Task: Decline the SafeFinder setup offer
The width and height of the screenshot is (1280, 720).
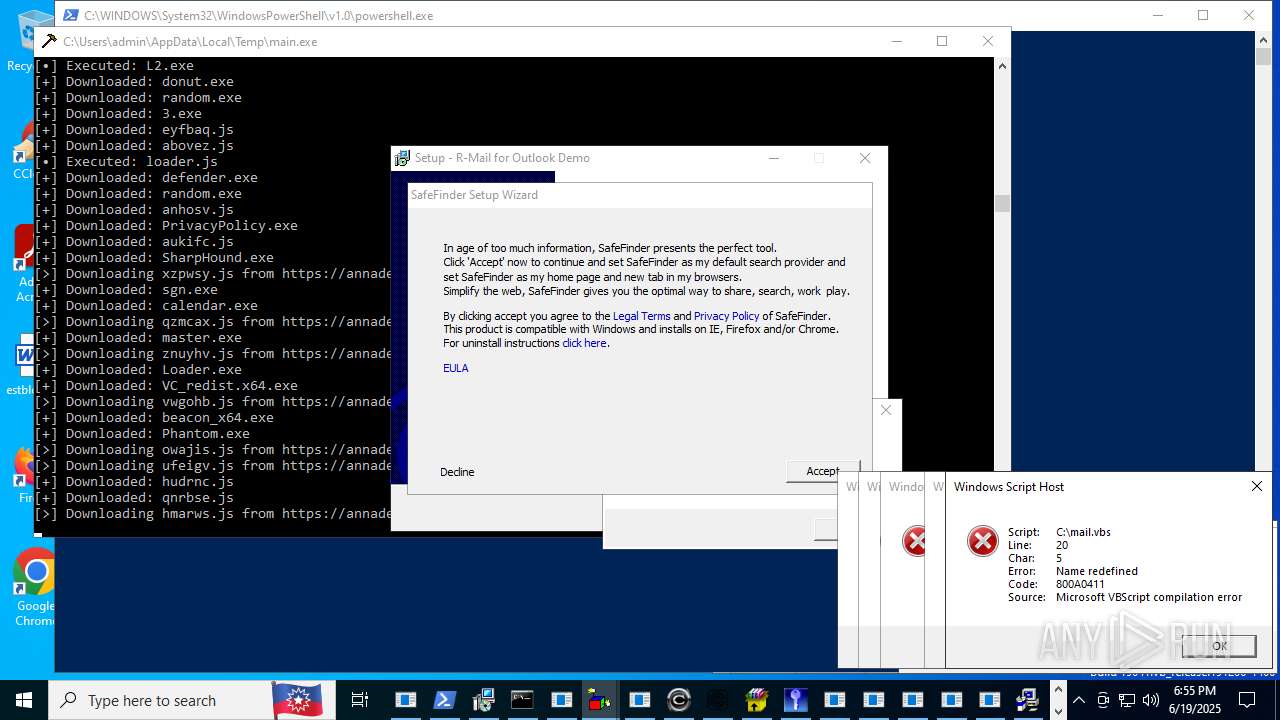Action: (x=457, y=472)
